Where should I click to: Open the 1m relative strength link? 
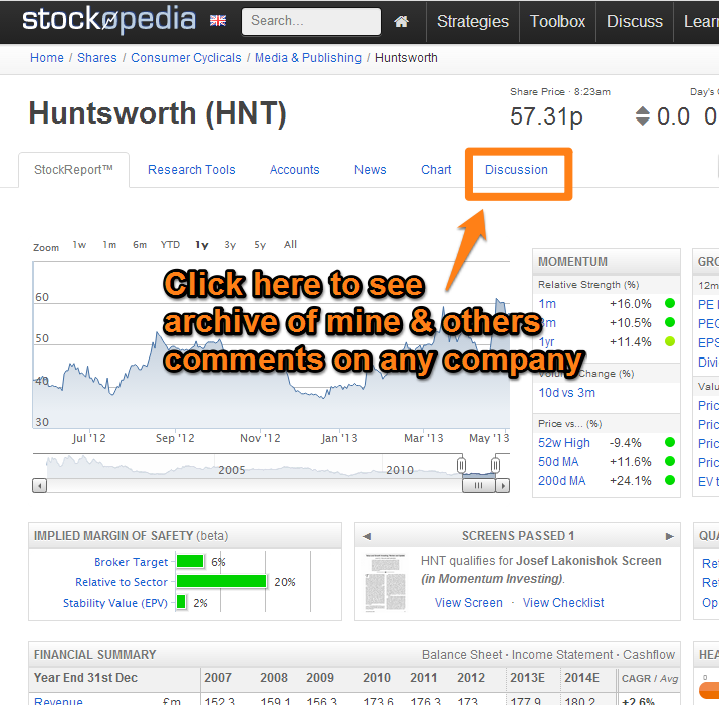coord(547,304)
